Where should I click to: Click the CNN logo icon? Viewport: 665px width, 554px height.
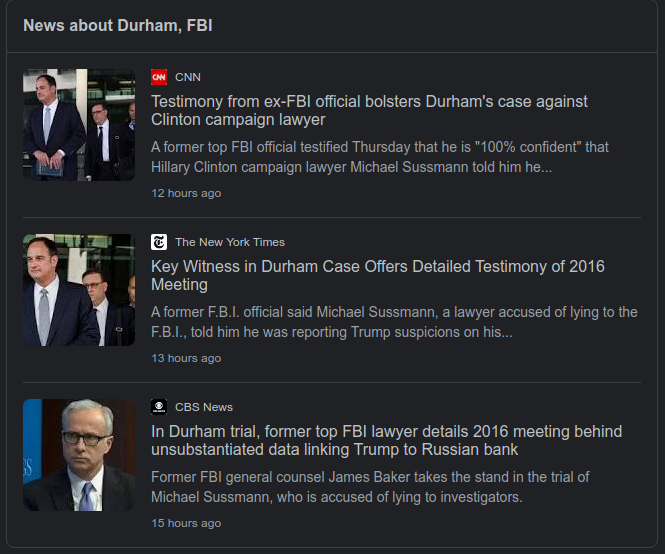pyautogui.click(x=159, y=77)
